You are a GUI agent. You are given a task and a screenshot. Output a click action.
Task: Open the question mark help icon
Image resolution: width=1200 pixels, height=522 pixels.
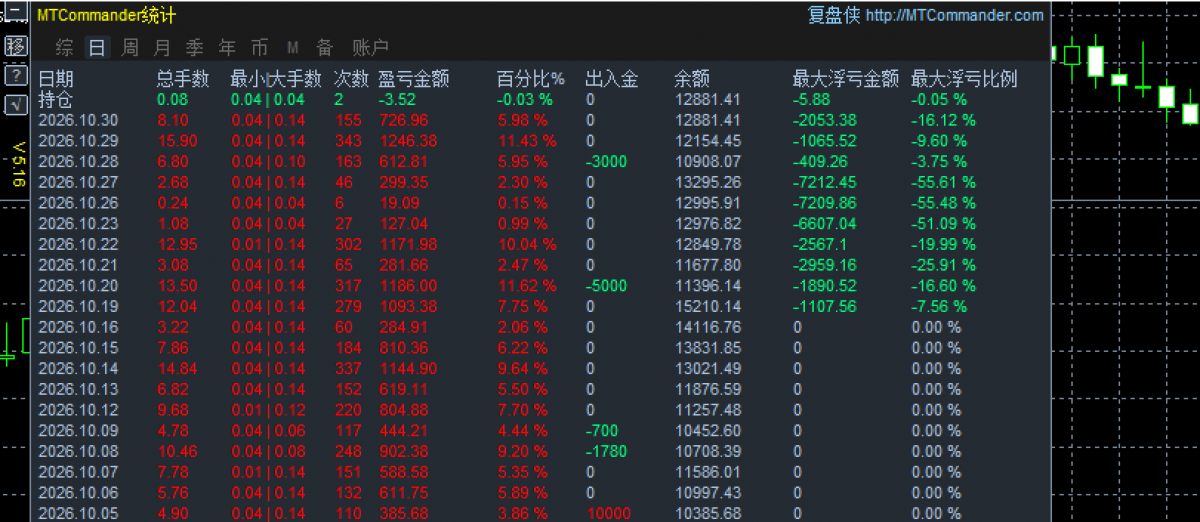coord(16,75)
